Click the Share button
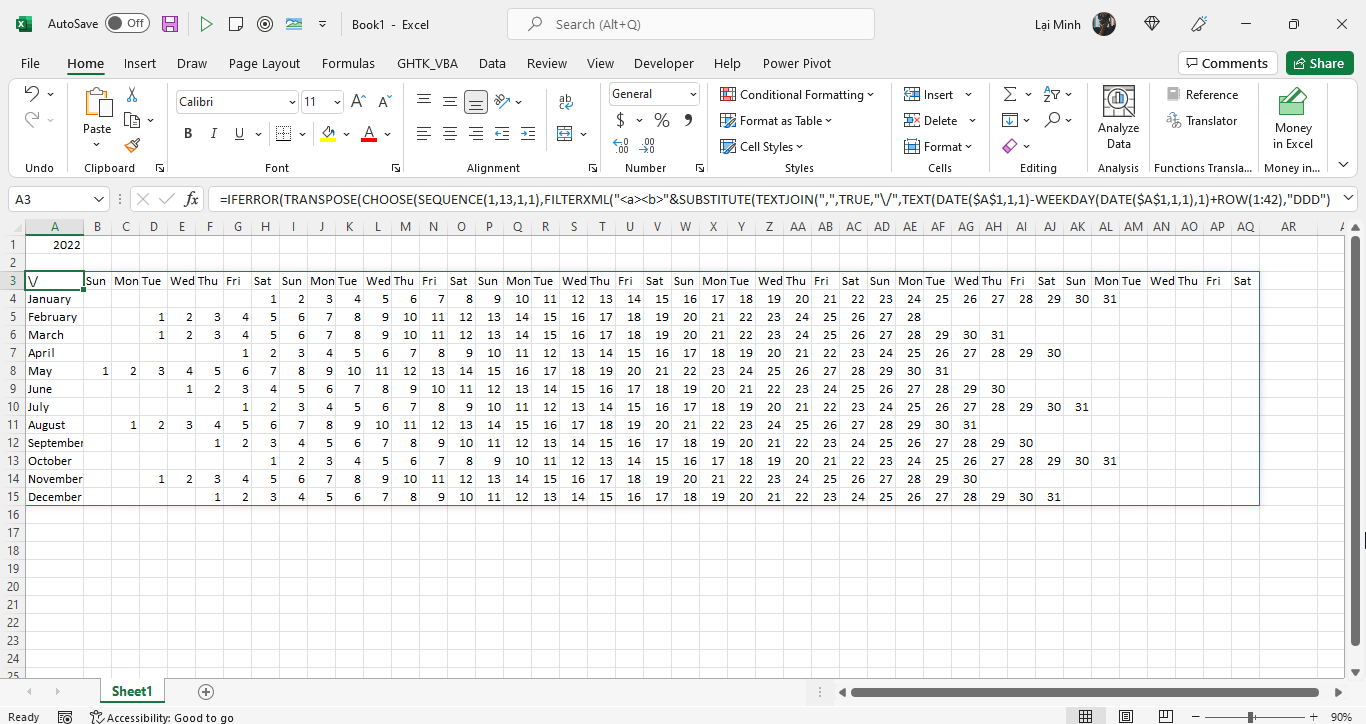The width and height of the screenshot is (1366, 724). (1319, 62)
